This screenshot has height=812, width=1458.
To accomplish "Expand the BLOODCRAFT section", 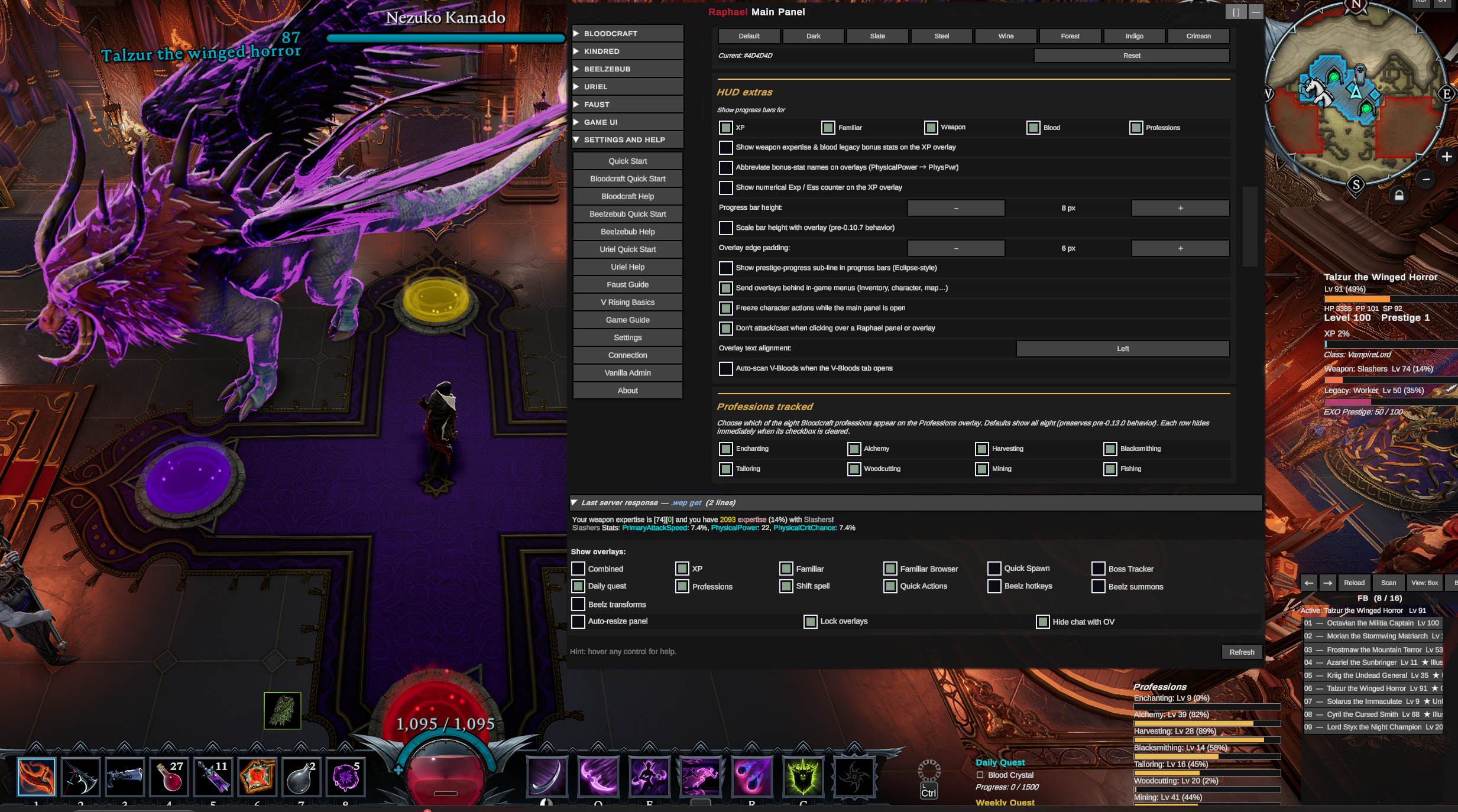I will 628,34.
